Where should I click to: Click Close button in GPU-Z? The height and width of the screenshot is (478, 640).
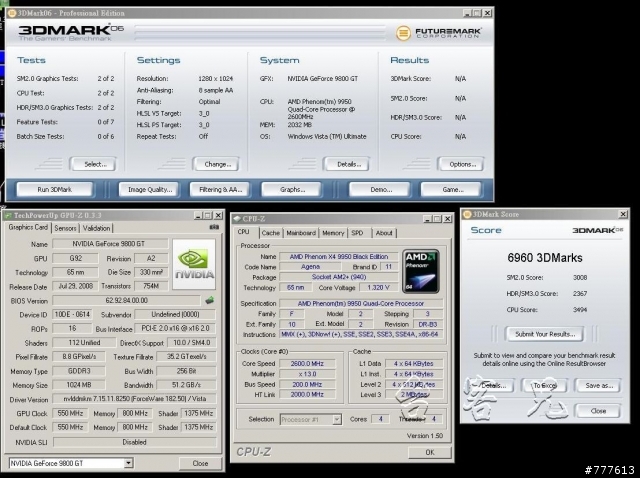click(200, 463)
